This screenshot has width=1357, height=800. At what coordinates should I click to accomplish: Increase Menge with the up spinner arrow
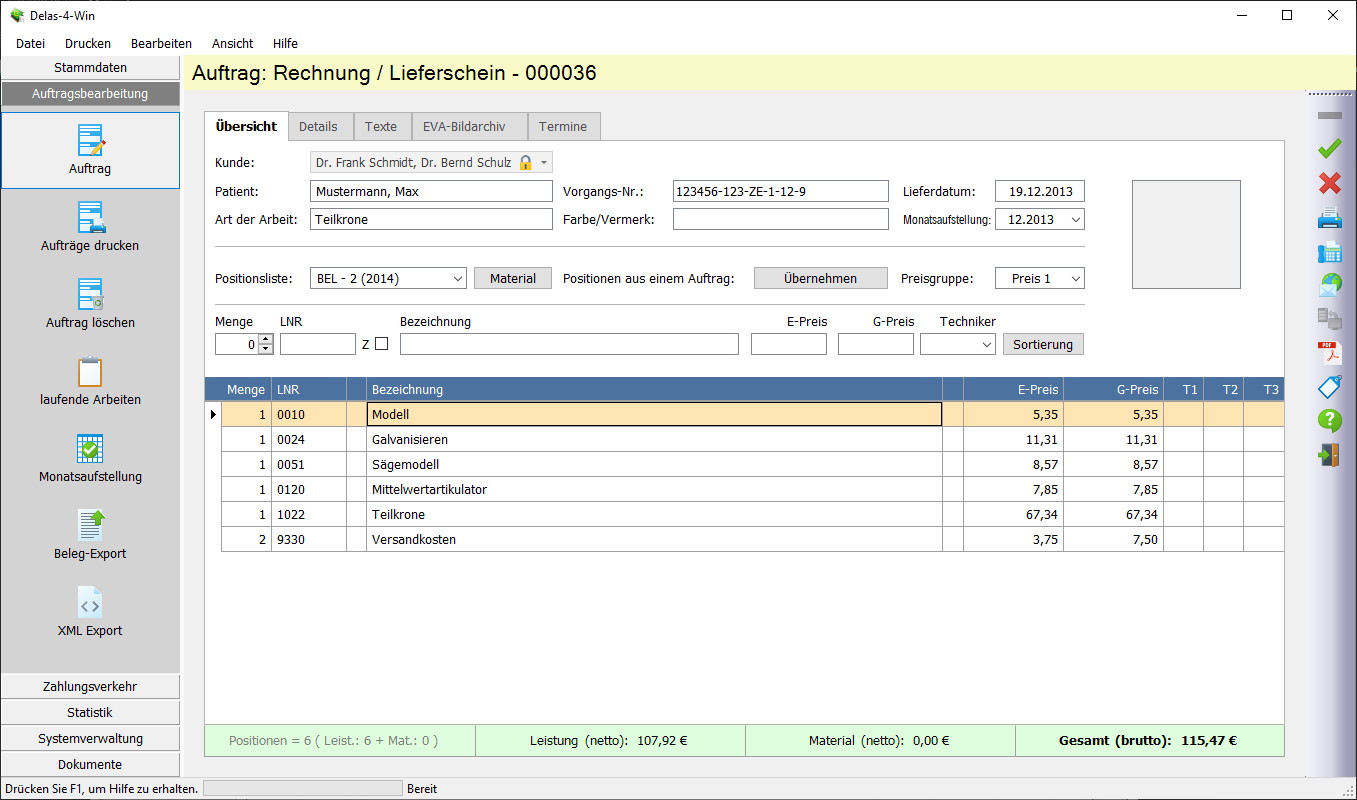click(265, 339)
